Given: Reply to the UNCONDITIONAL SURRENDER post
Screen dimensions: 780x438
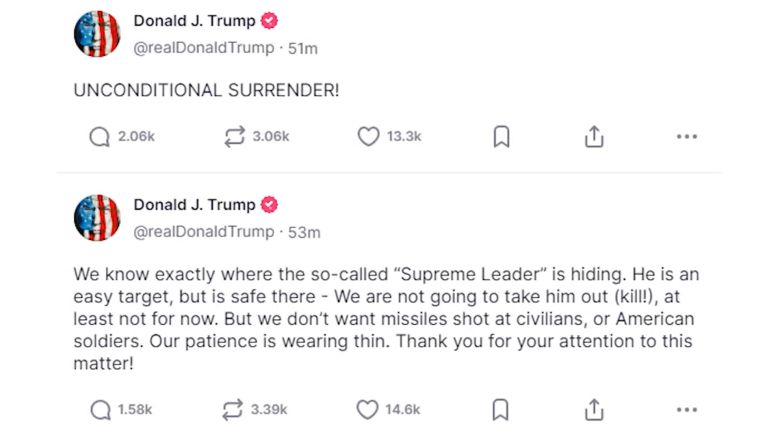Looking at the screenshot, I should pos(100,137).
